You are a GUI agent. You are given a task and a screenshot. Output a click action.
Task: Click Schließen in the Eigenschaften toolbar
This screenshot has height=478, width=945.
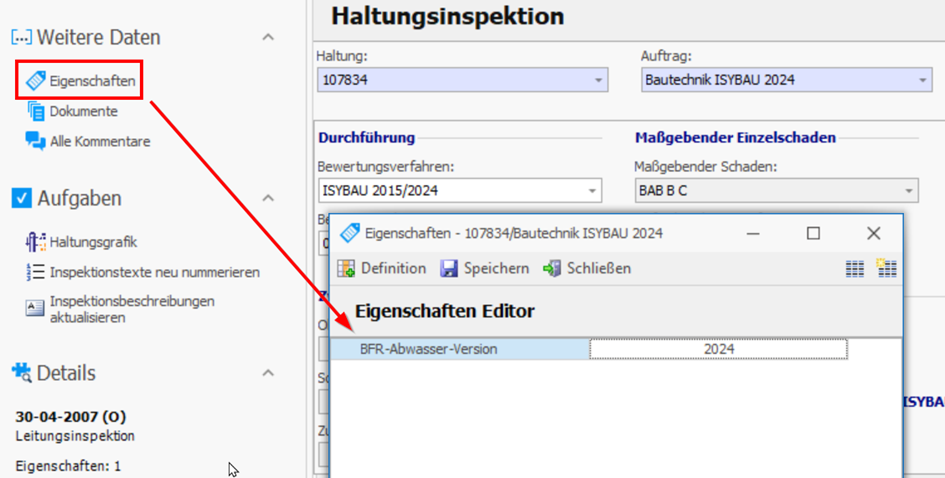click(x=587, y=268)
